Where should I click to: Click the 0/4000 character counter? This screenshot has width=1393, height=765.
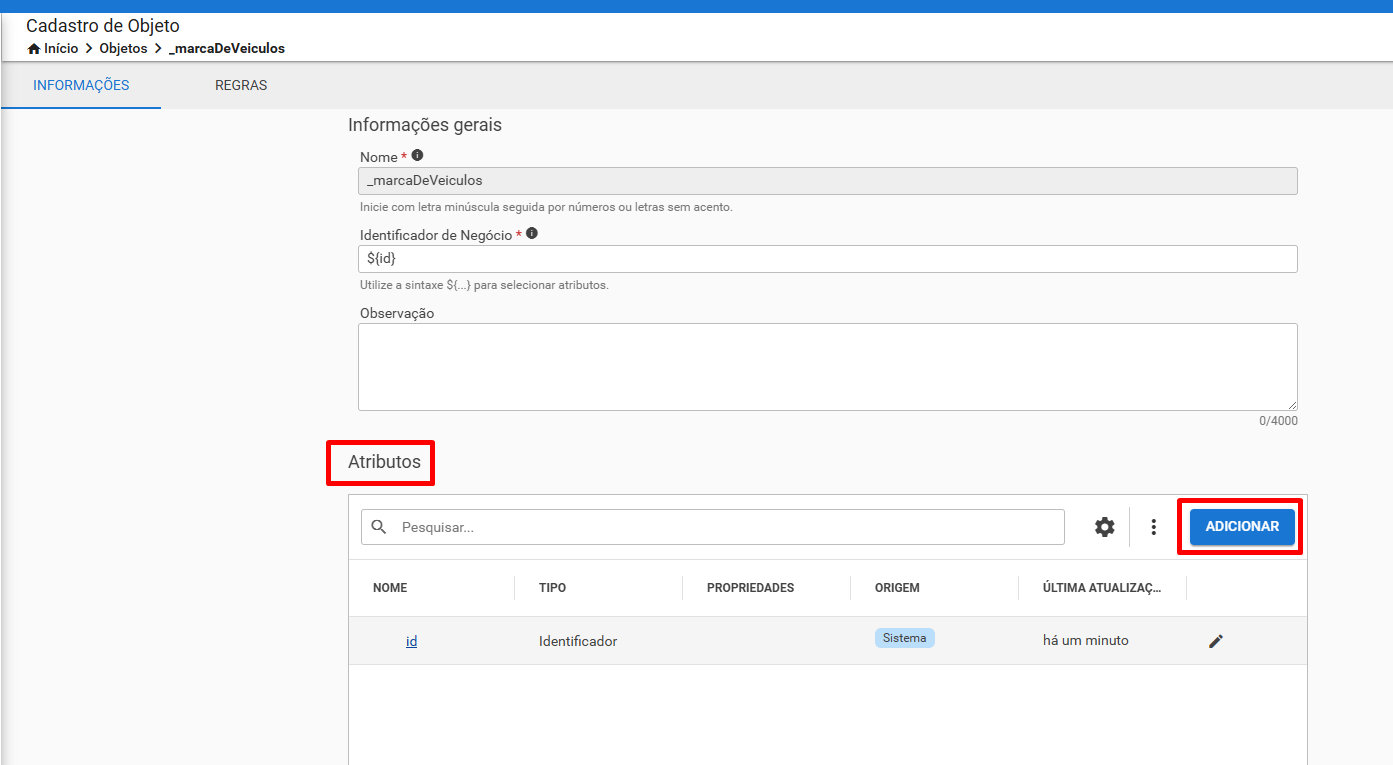click(x=1278, y=421)
